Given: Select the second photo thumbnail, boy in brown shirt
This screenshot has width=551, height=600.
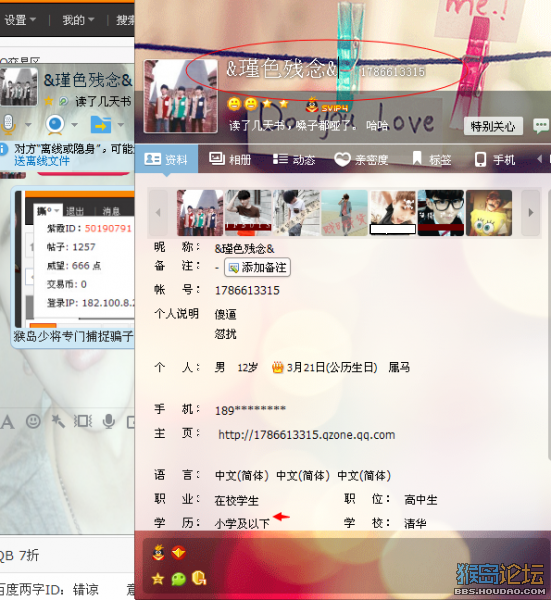Looking at the screenshot, I should point(248,213).
